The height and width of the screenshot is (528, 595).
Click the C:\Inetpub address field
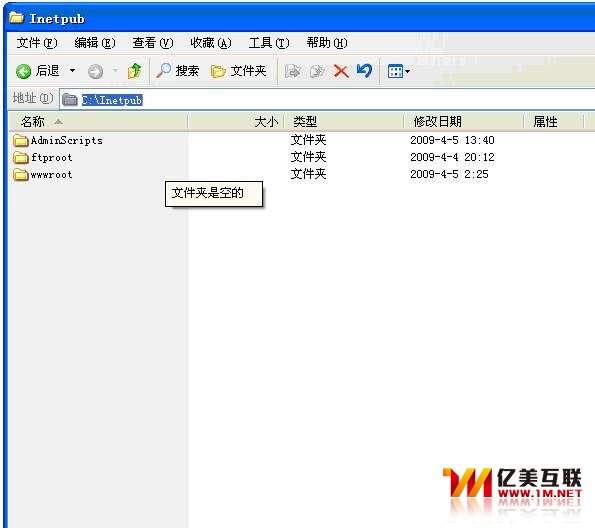point(327,100)
